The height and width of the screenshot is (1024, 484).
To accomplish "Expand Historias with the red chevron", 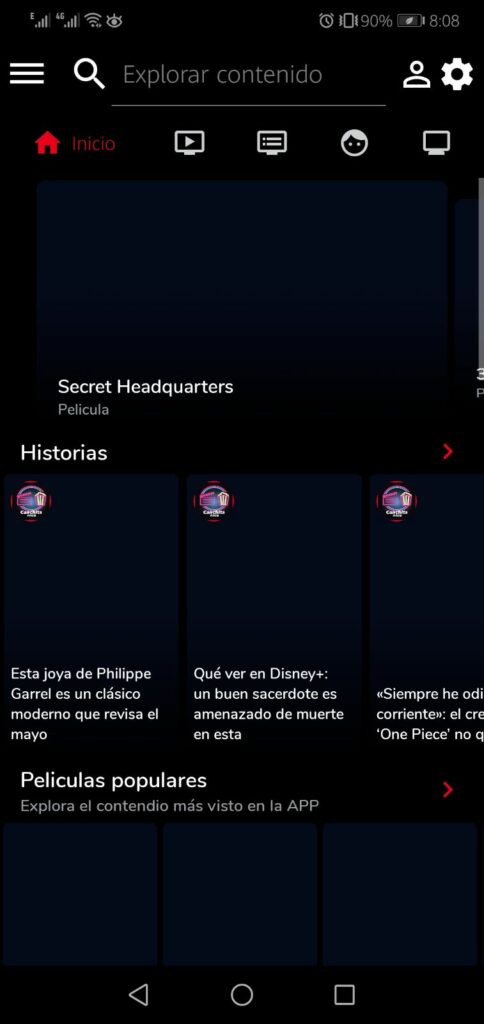I will (x=447, y=451).
